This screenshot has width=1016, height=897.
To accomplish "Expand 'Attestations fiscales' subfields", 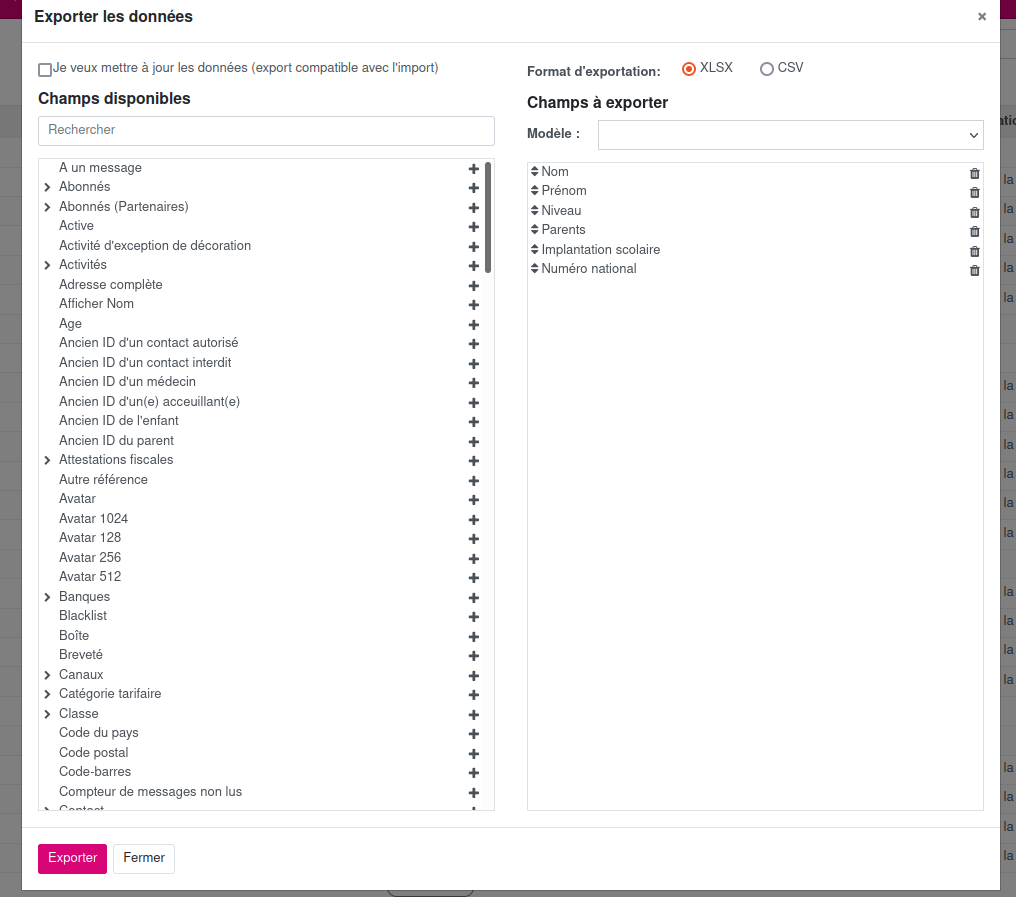I will tap(47, 461).
